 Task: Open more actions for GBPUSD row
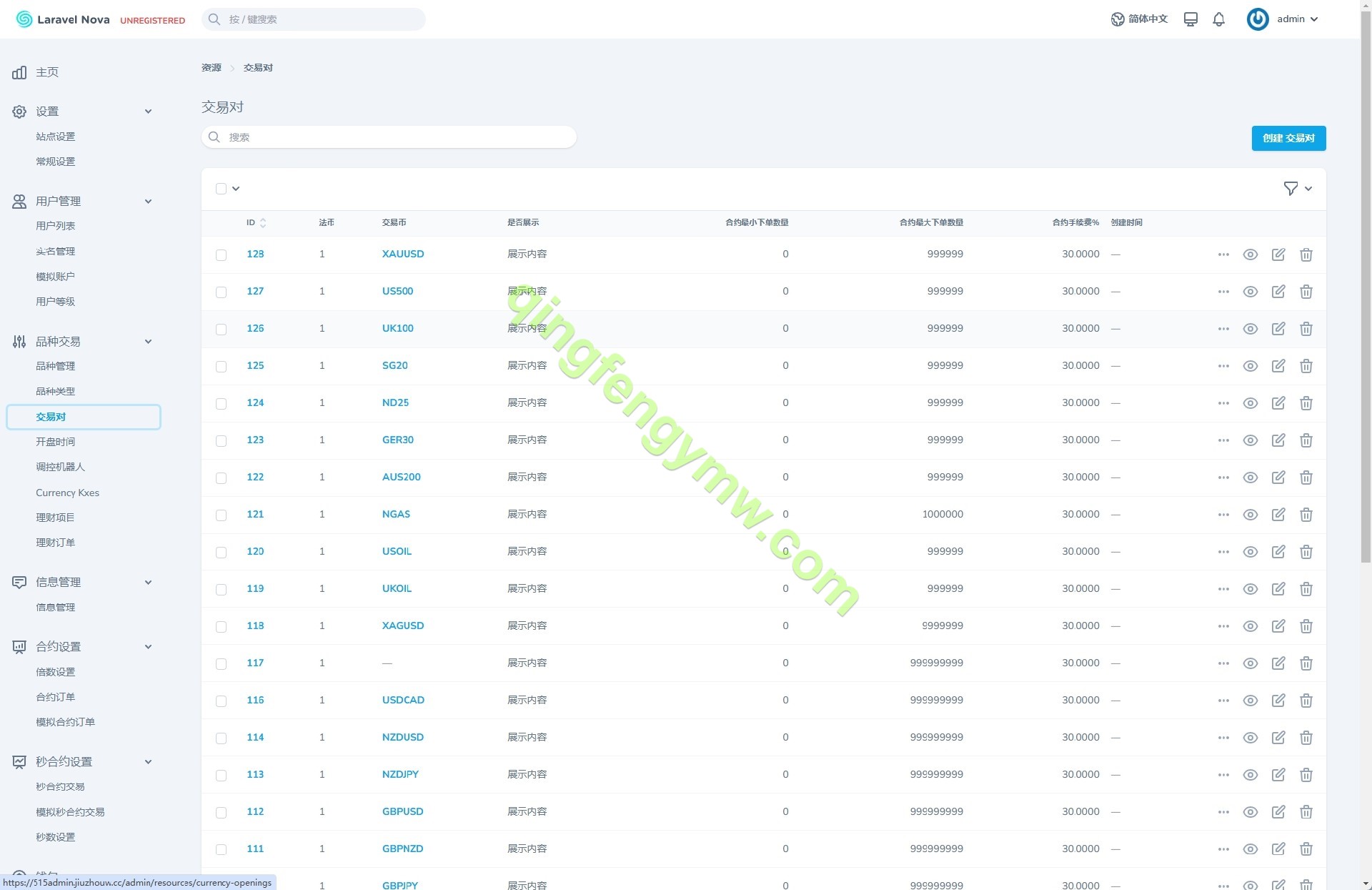pyautogui.click(x=1223, y=812)
